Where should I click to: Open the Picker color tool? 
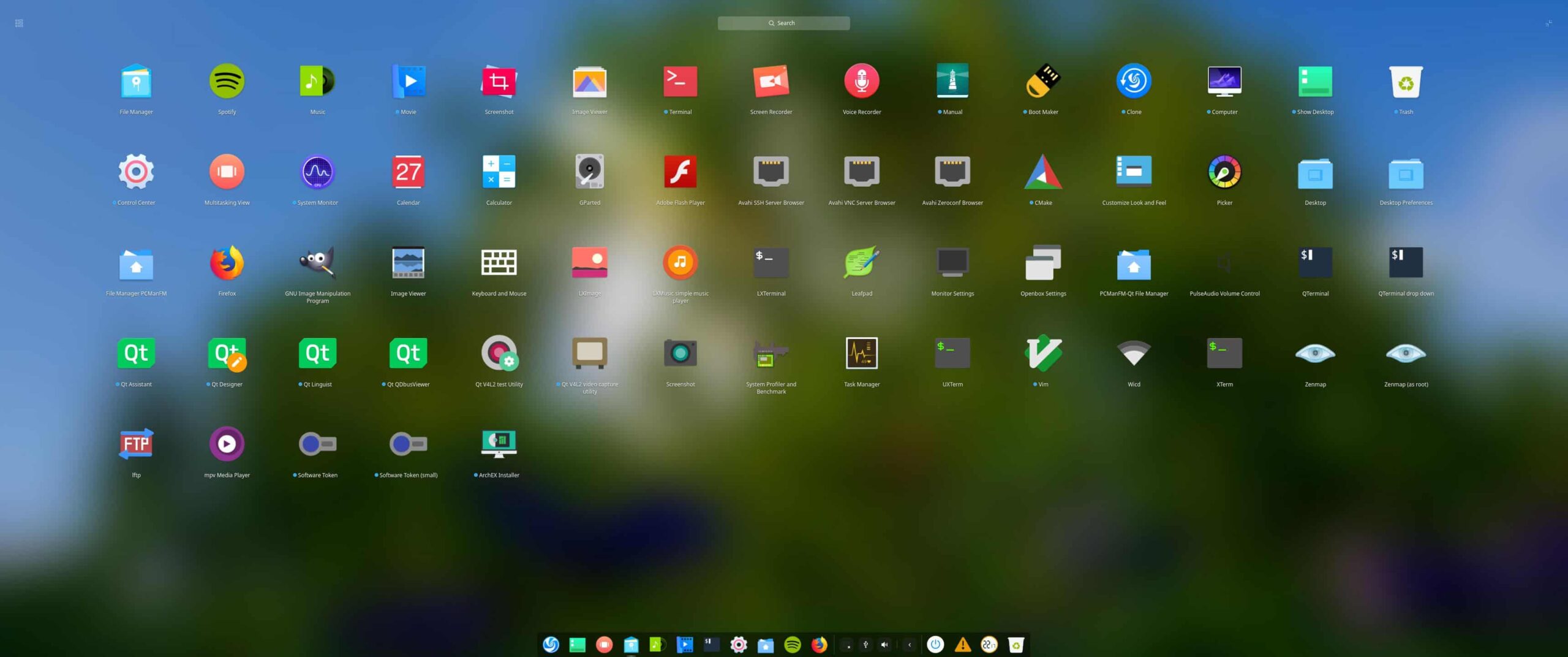coord(1224,172)
